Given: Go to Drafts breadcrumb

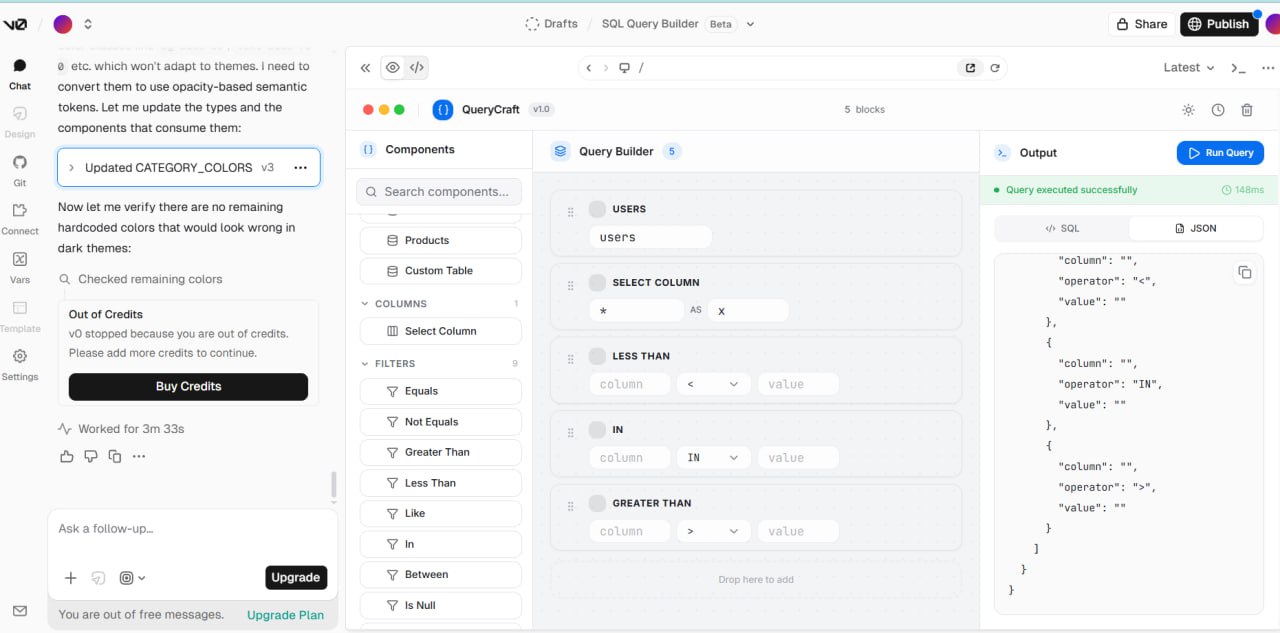Looking at the screenshot, I should pos(552,24).
